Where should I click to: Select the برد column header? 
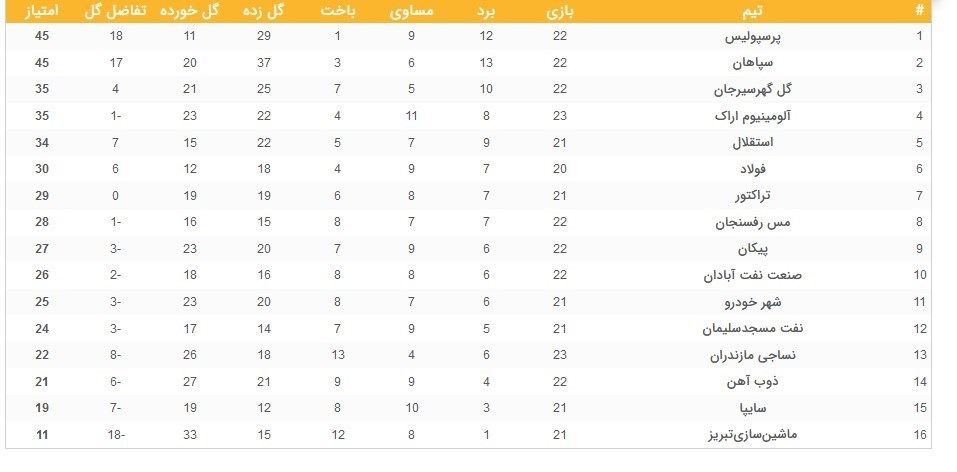pyautogui.click(x=485, y=12)
